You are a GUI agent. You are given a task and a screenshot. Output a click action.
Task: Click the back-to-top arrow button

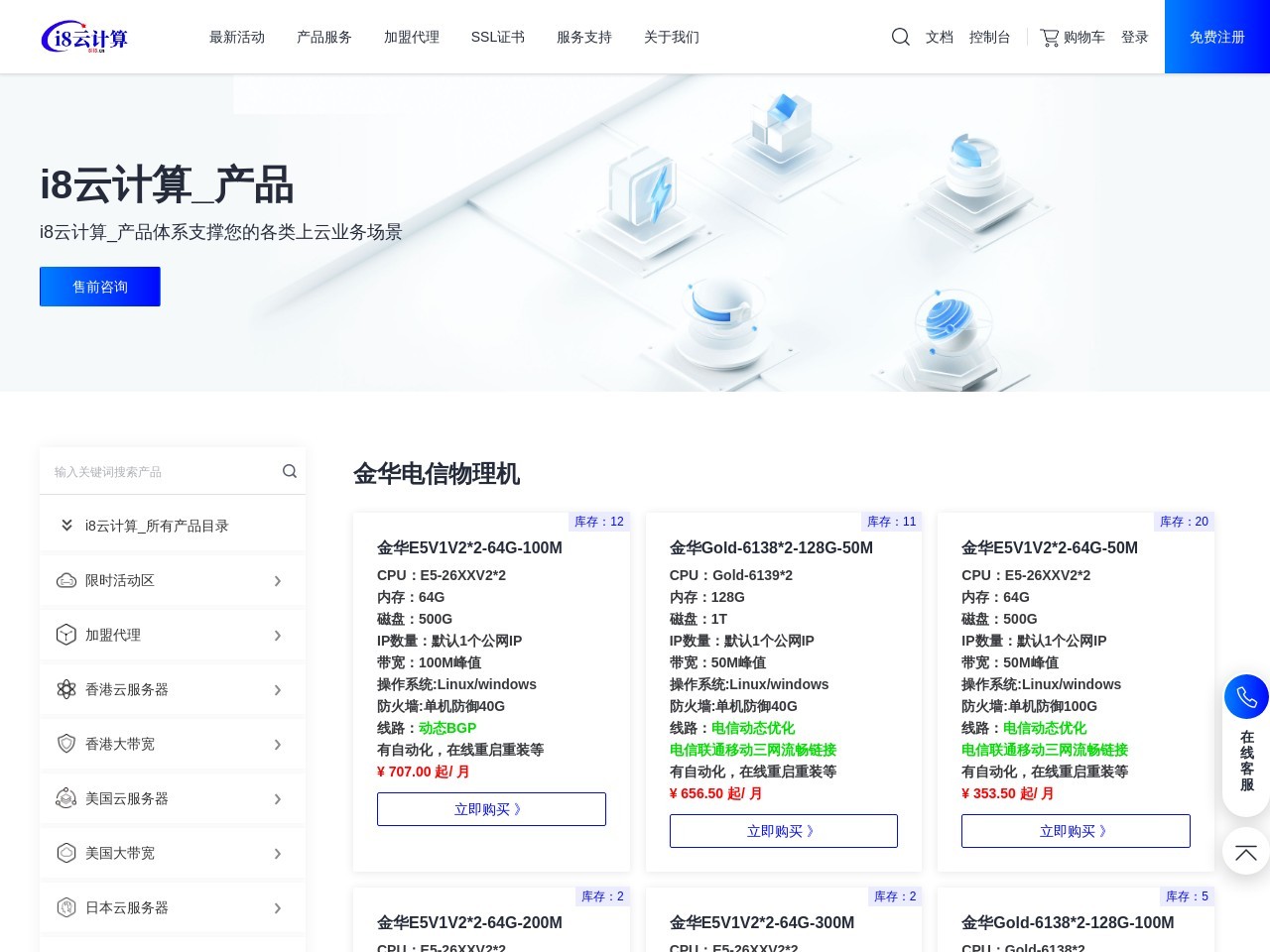click(x=1246, y=852)
